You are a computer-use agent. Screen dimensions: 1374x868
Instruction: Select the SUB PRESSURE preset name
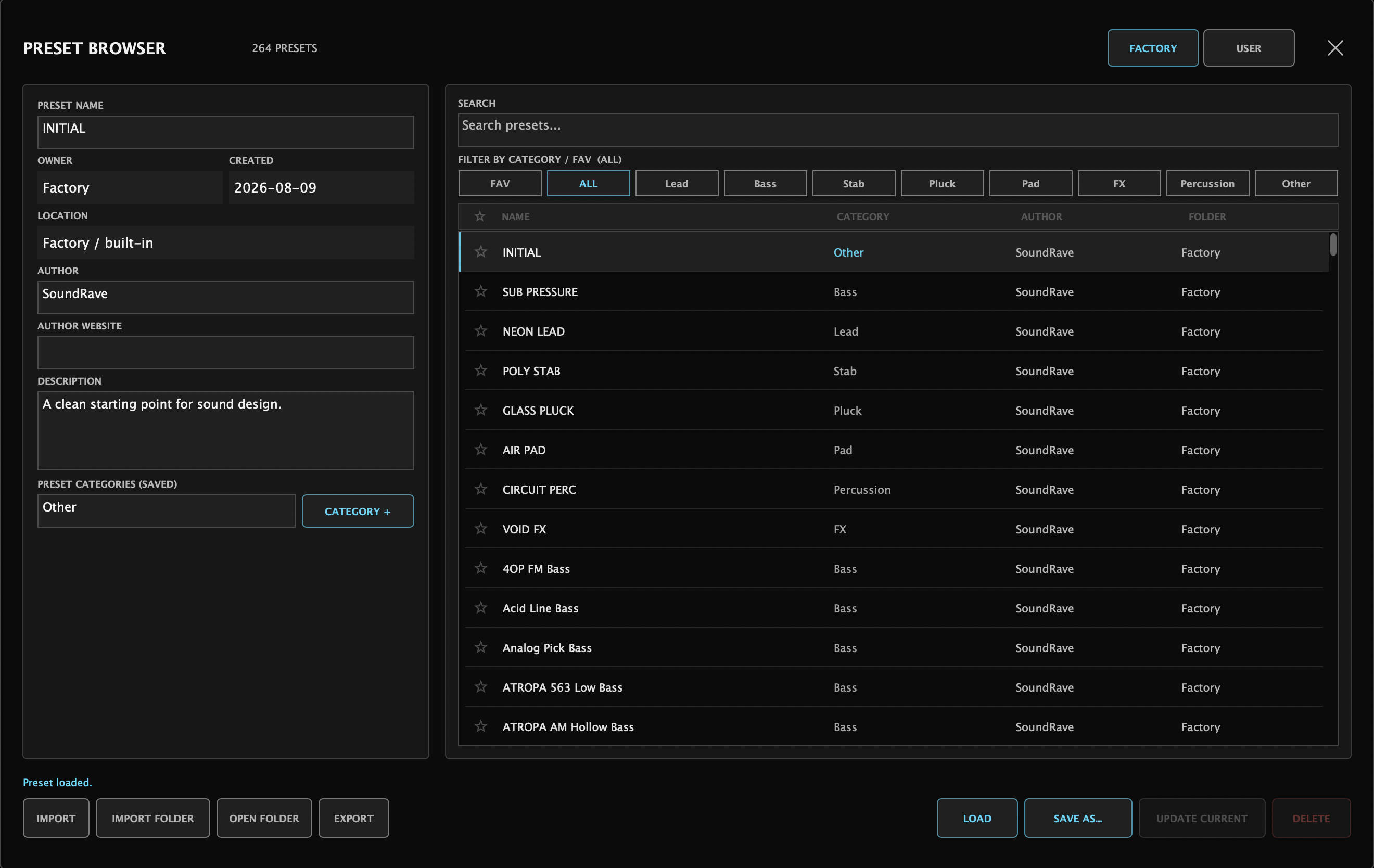click(540, 291)
